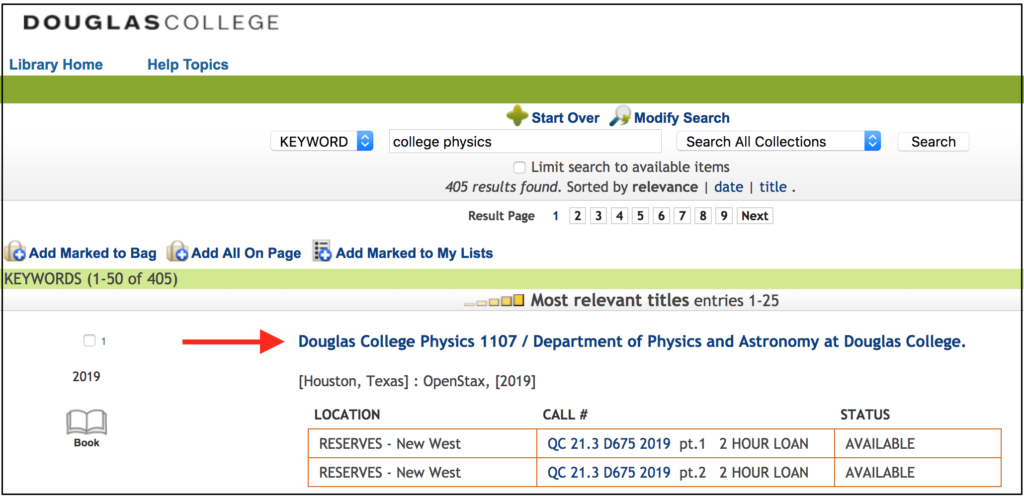Sort results by date
Screen dimensions: 1024x499
coord(728,187)
